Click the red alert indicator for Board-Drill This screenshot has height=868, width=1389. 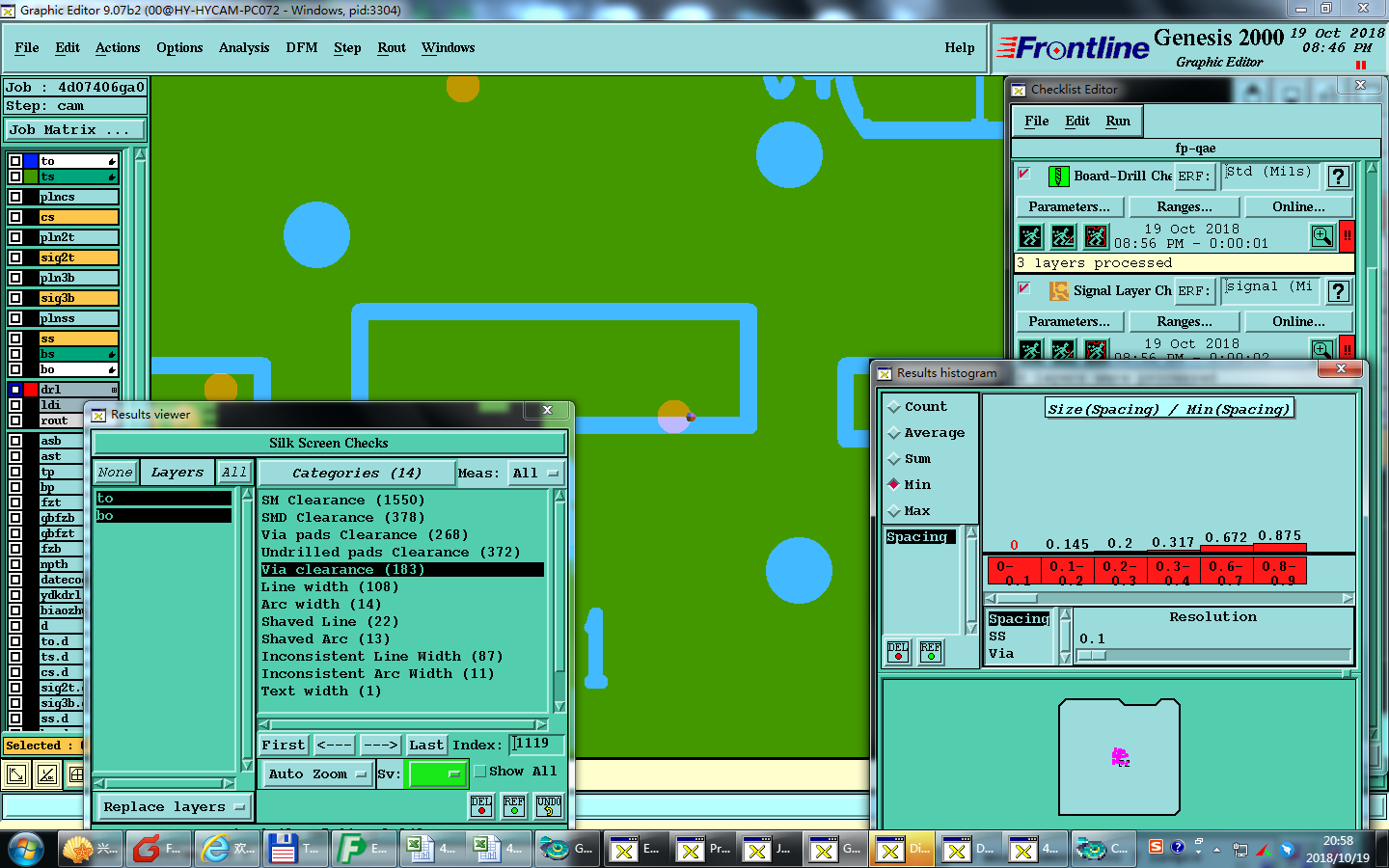1348,235
